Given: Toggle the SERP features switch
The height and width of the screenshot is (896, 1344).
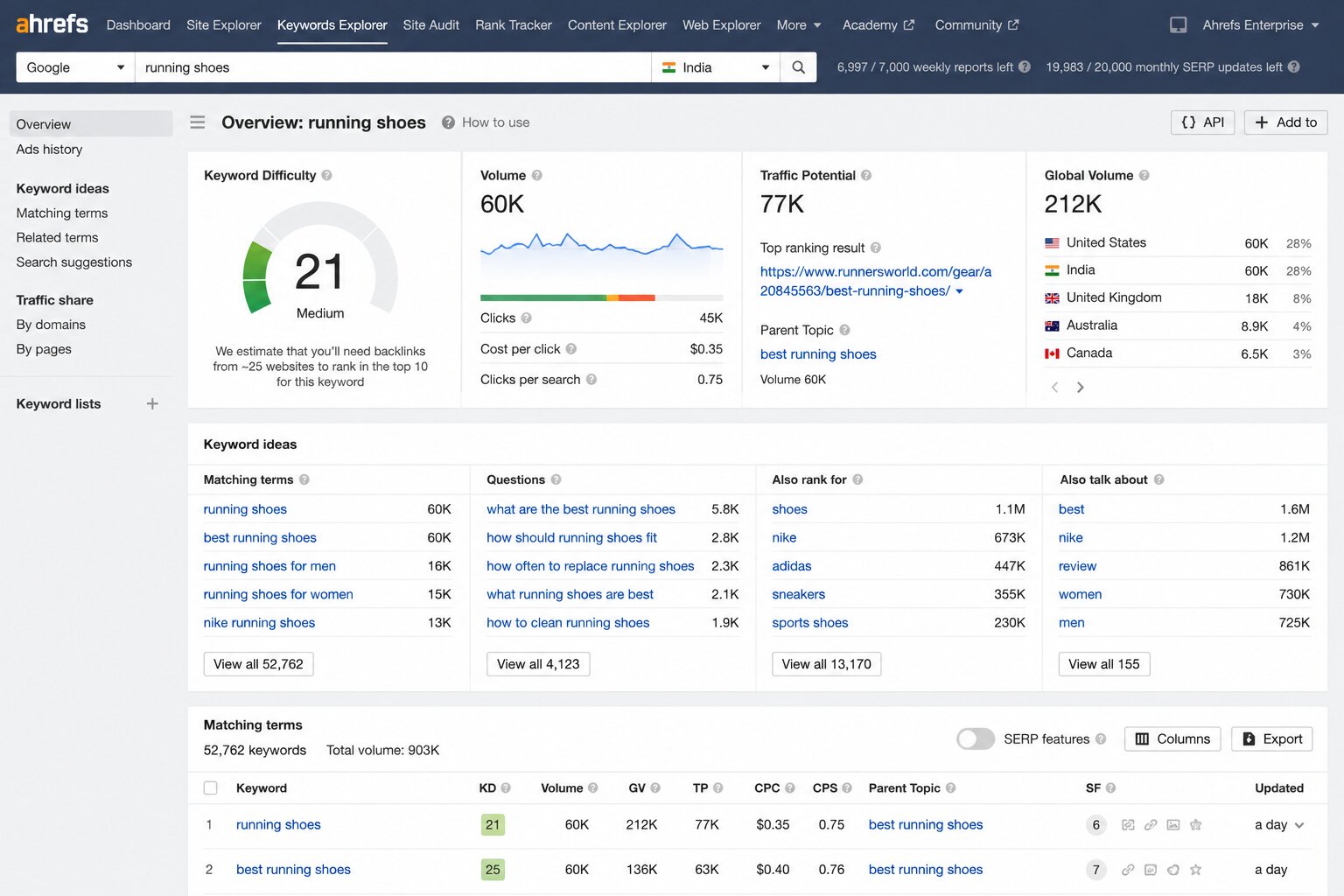Looking at the screenshot, I should pyautogui.click(x=975, y=738).
